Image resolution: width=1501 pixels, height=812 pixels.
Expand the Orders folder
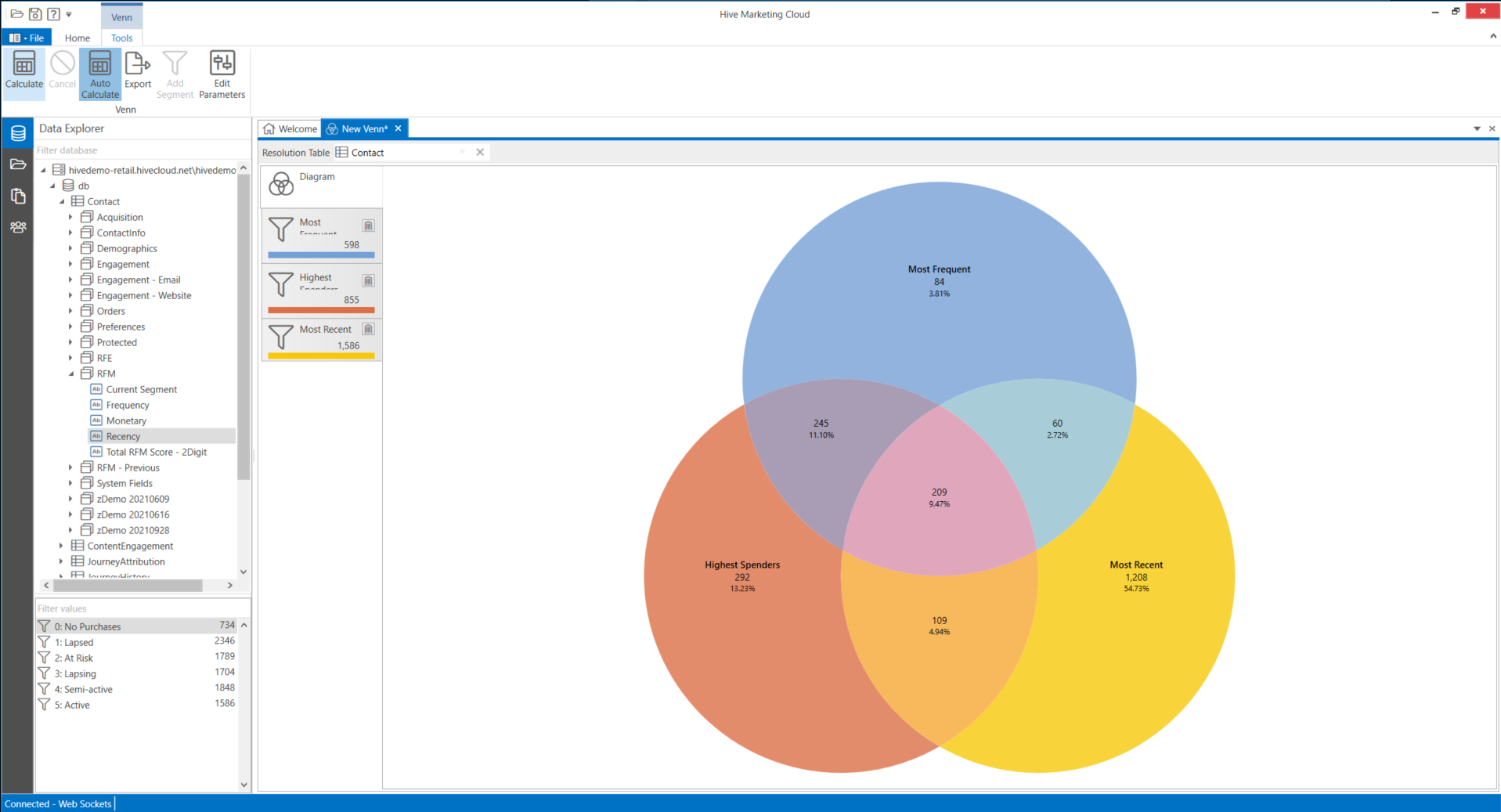pos(70,311)
